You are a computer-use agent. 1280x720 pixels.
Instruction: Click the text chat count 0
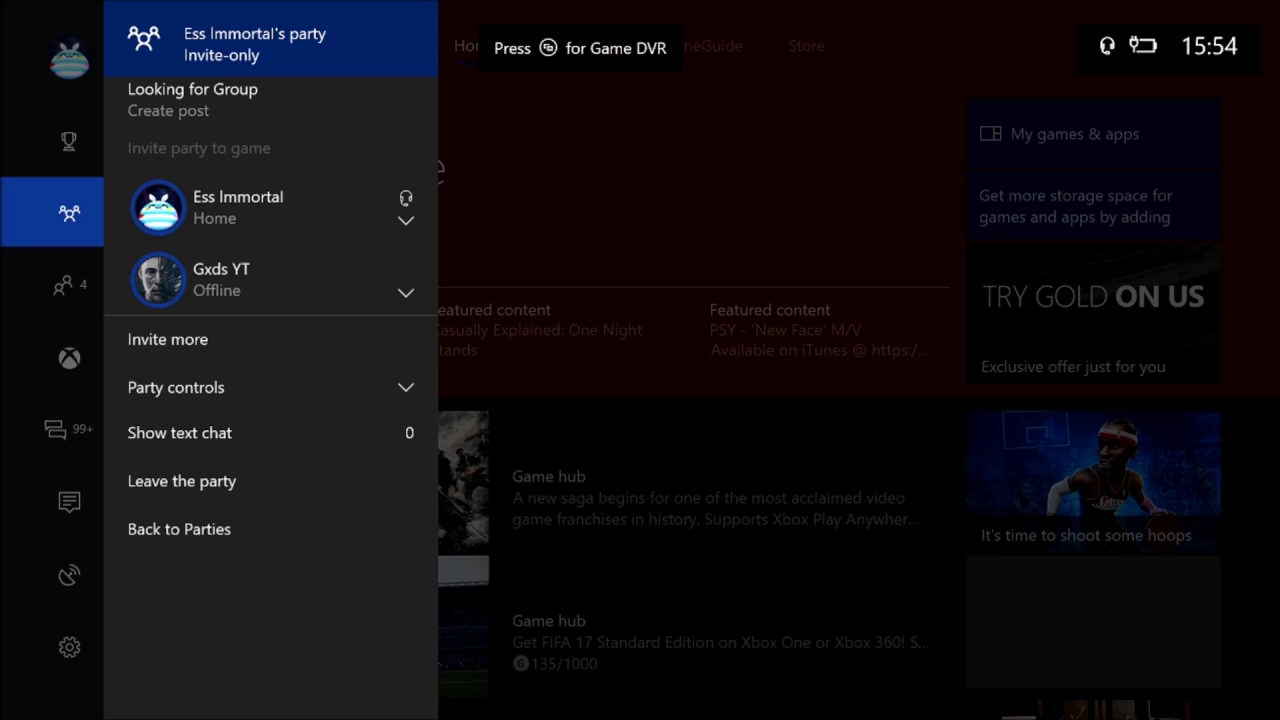coord(409,433)
